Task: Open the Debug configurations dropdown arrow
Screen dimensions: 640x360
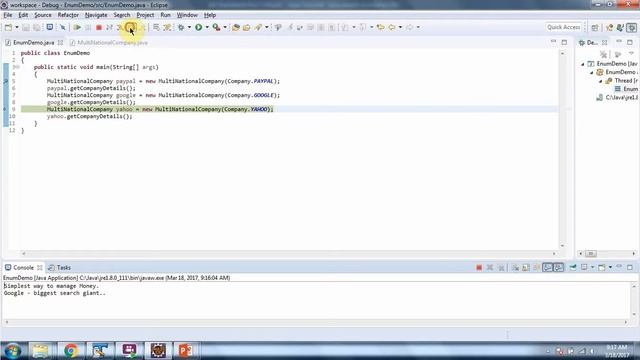Action: point(189,27)
